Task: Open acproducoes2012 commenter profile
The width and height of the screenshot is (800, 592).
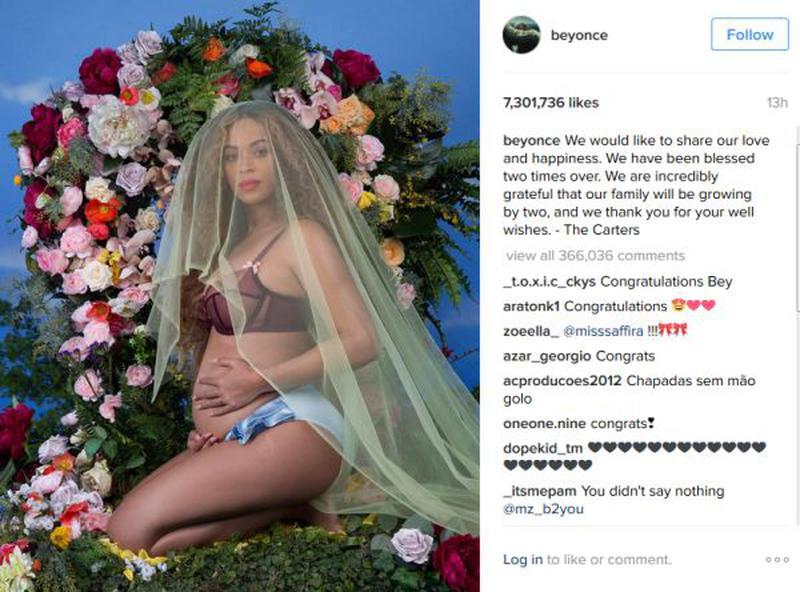Action: tap(562, 381)
